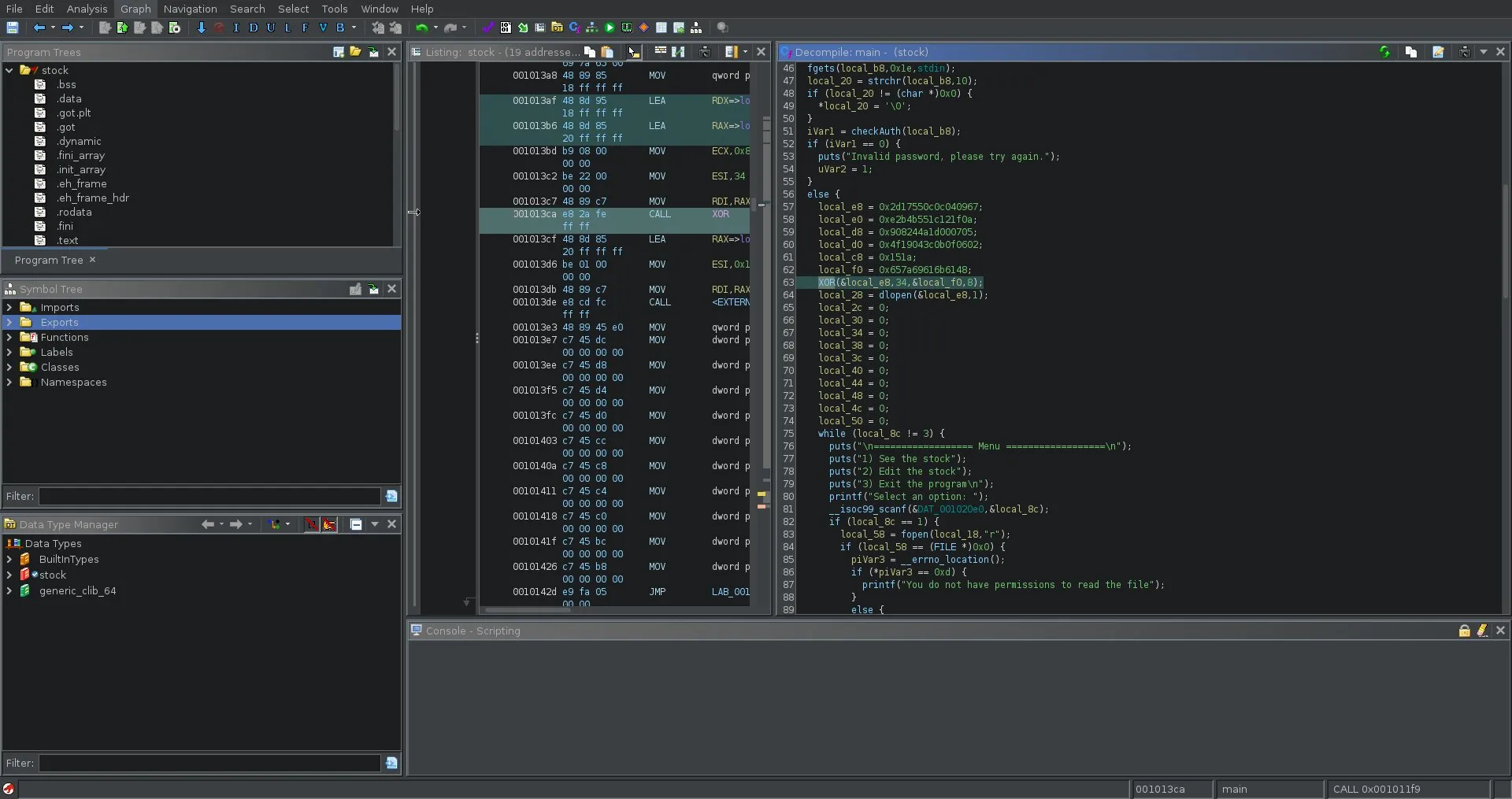Click the XOR function call in the decompiler
This screenshot has height=799, width=1512.
(x=826, y=283)
